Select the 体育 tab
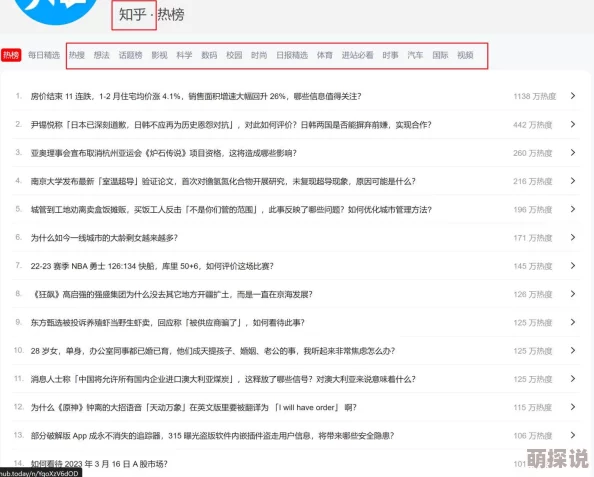594x477 pixels. click(325, 55)
